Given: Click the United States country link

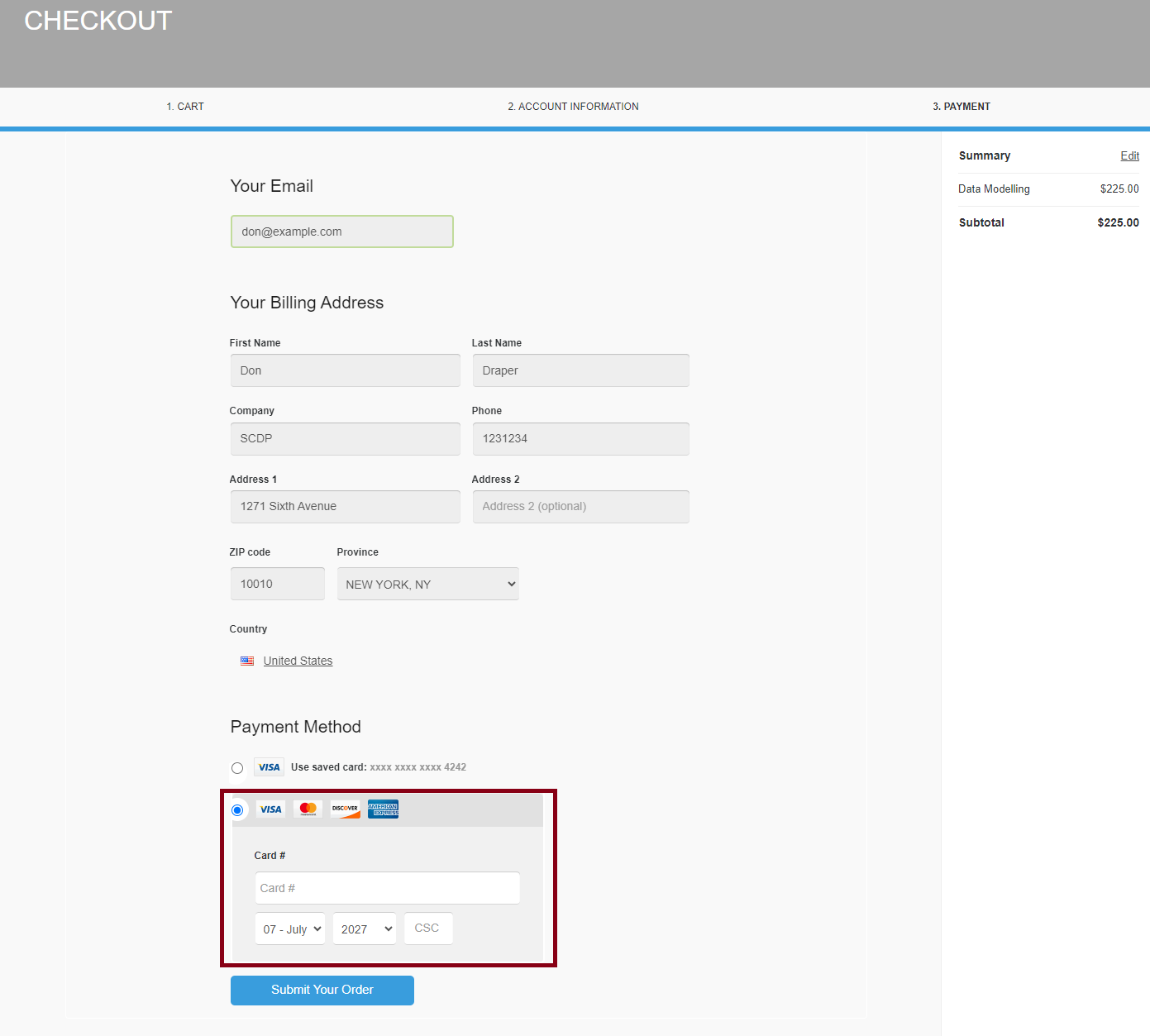Looking at the screenshot, I should click(x=298, y=661).
